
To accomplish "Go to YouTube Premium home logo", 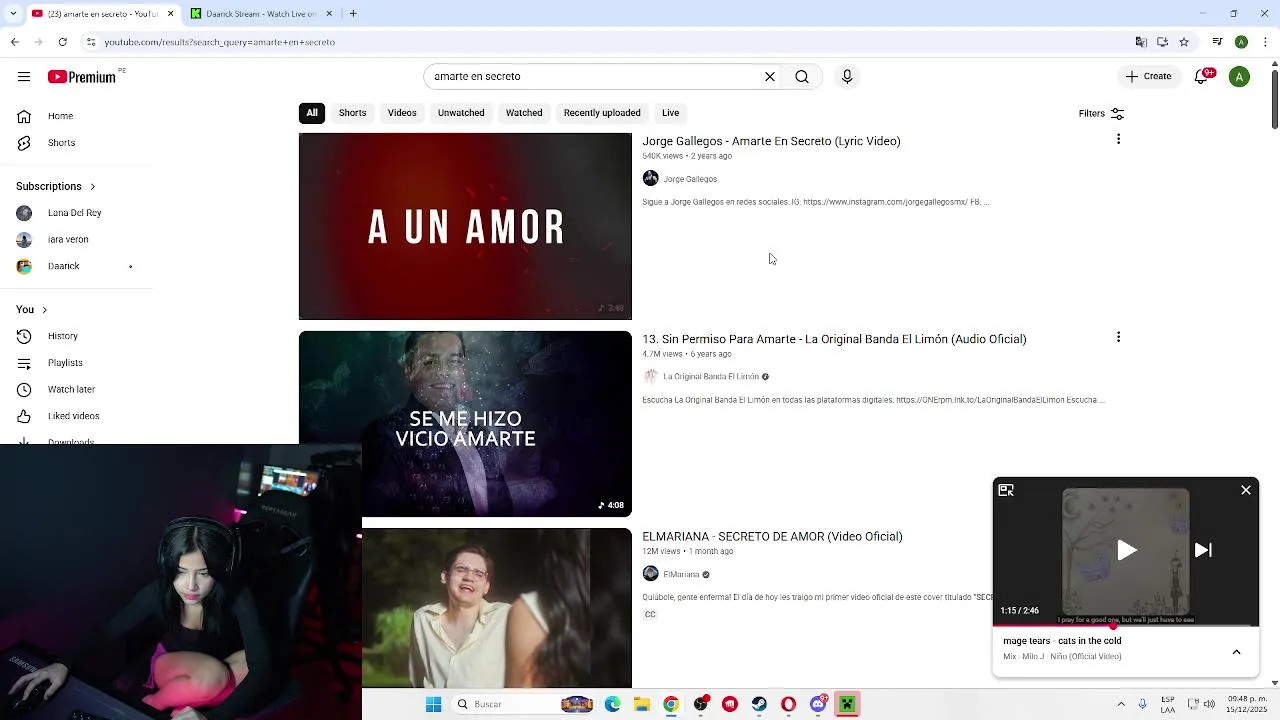I will click(x=82, y=77).
